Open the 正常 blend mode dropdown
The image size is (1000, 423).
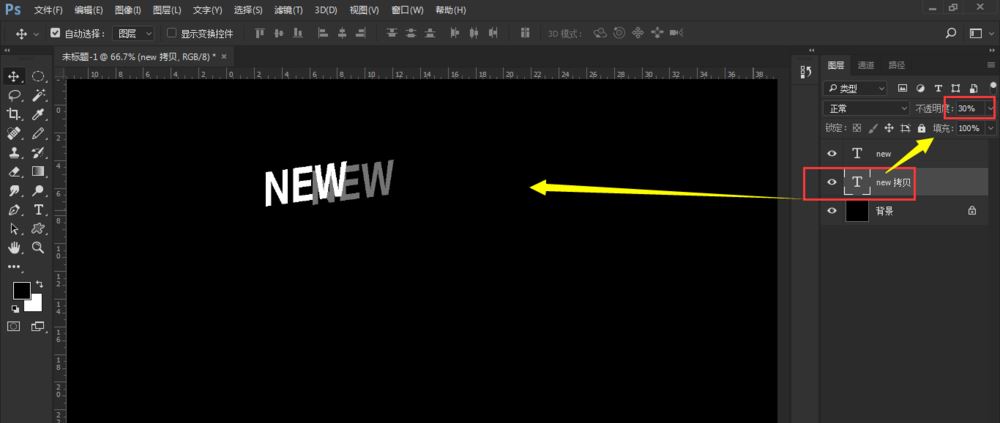pos(866,108)
